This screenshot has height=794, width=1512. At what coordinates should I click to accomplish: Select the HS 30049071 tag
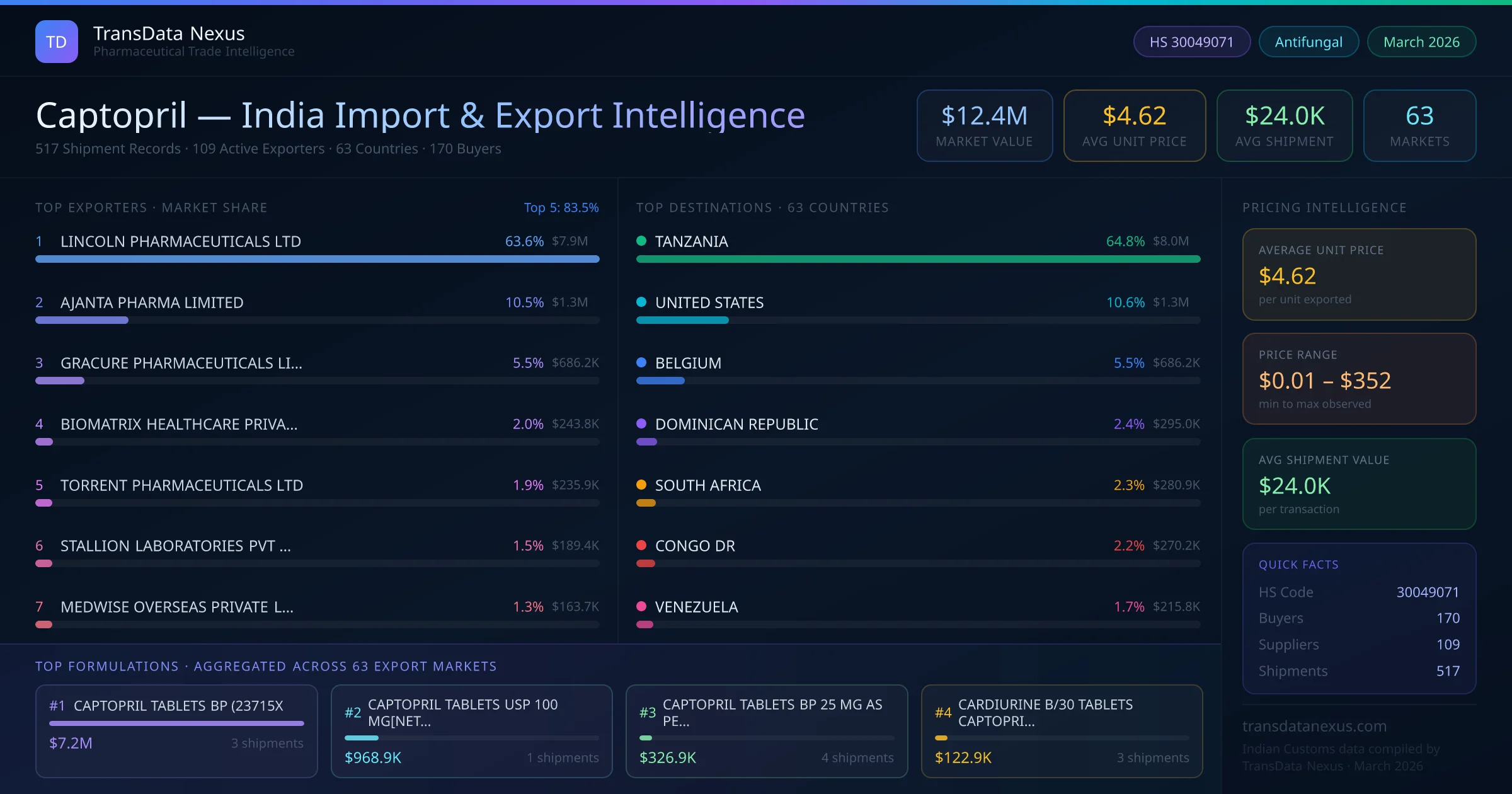[x=1191, y=42]
